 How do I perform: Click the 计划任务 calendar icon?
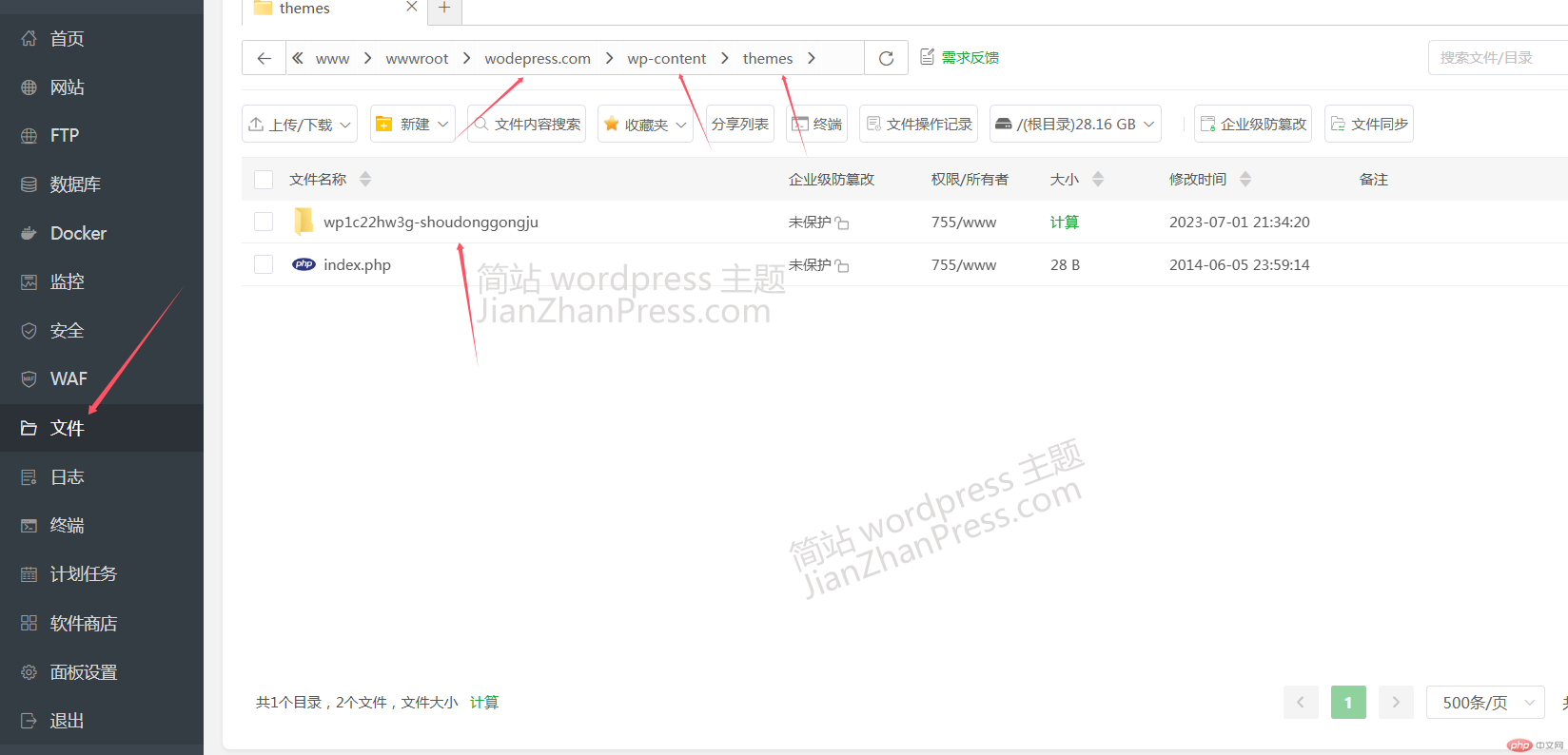pyautogui.click(x=29, y=574)
